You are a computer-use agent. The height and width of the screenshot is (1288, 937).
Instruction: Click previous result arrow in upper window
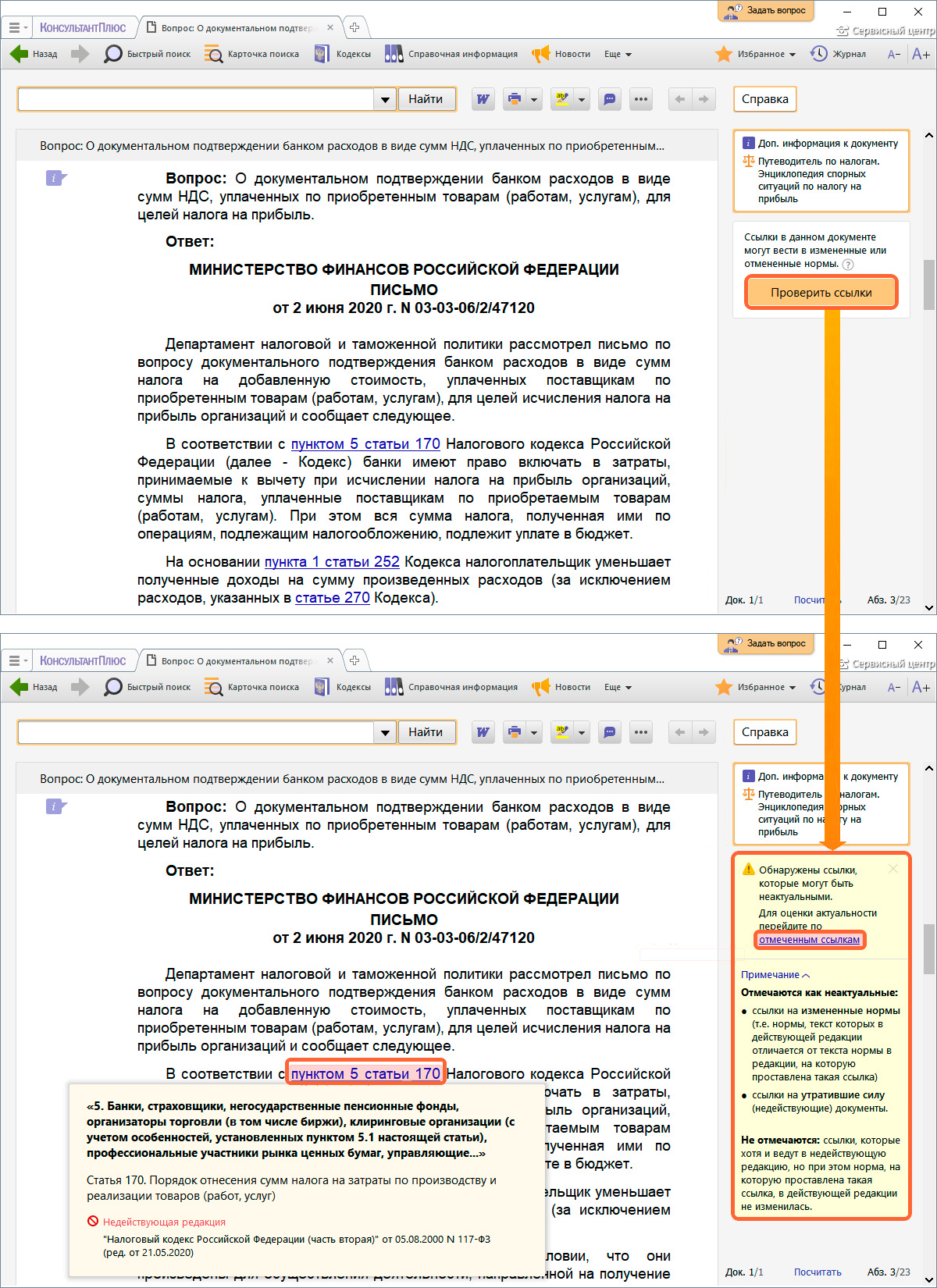pos(680,99)
